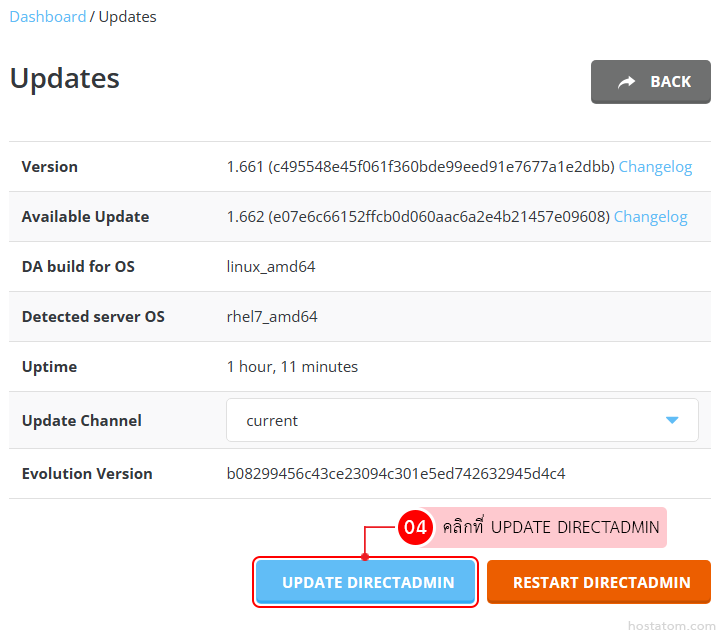This screenshot has width=720, height=634.
Task: Click the Available Update row label
Action: point(85,217)
